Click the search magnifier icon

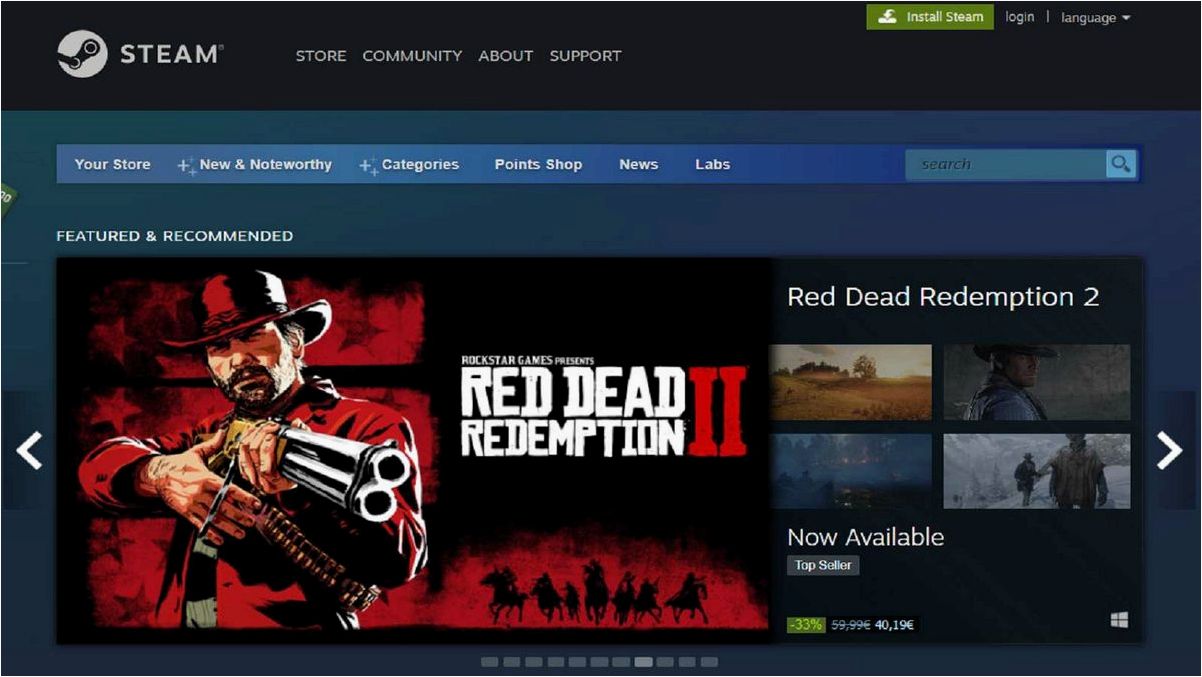coord(1121,164)
